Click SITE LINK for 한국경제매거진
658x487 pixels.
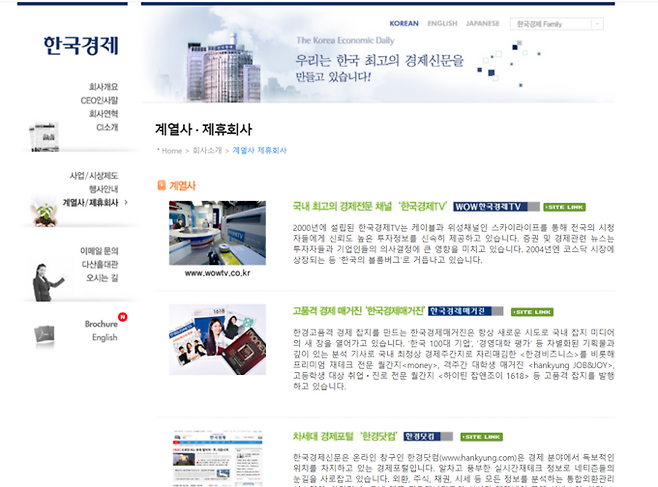[x=532, y=312]
